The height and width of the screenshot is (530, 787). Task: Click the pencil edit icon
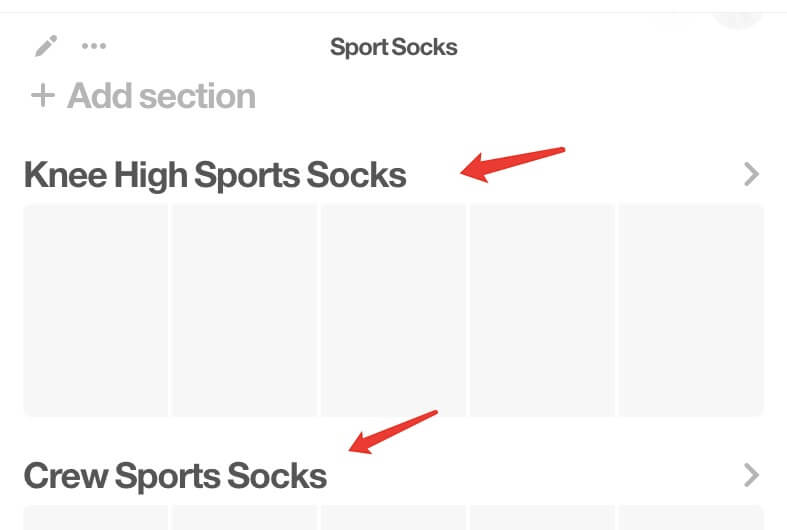46,46
